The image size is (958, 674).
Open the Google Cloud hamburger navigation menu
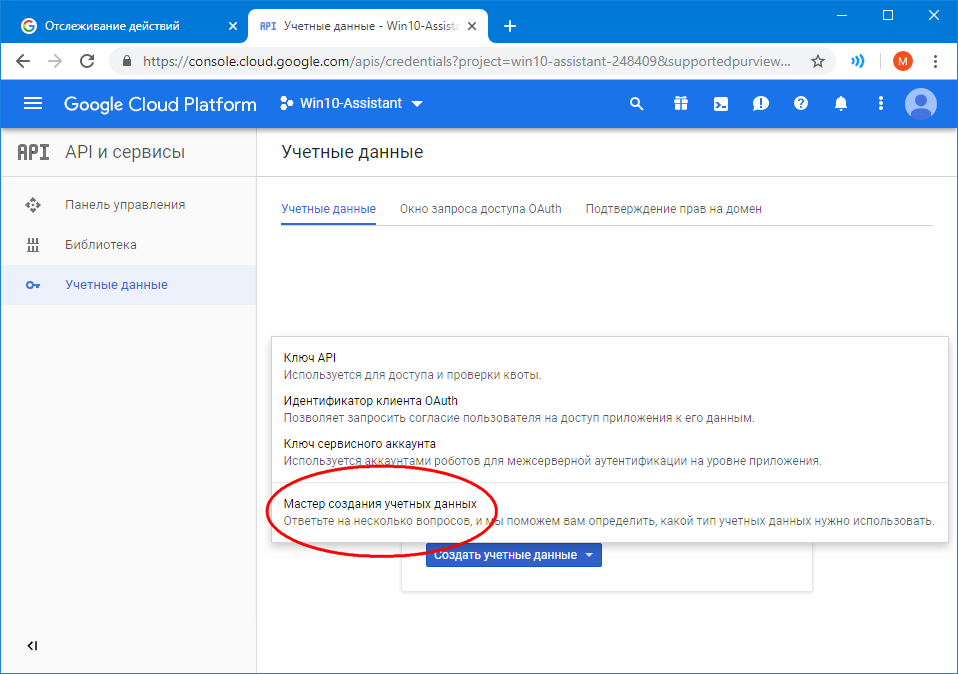(33, 104)
